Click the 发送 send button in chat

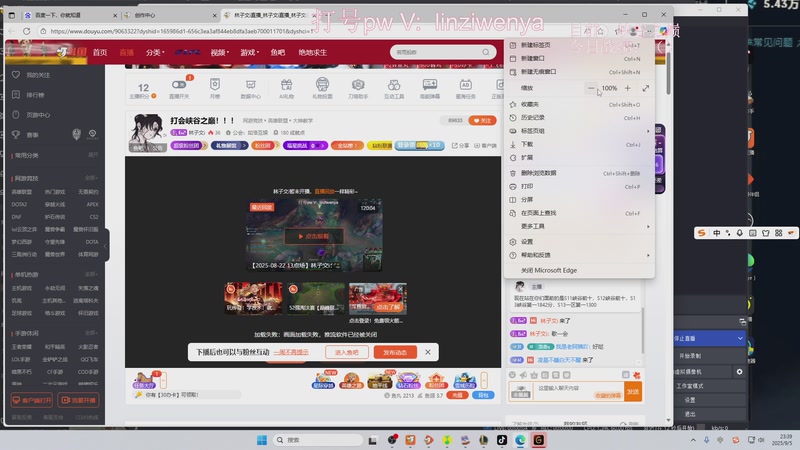tap(633, 392)
